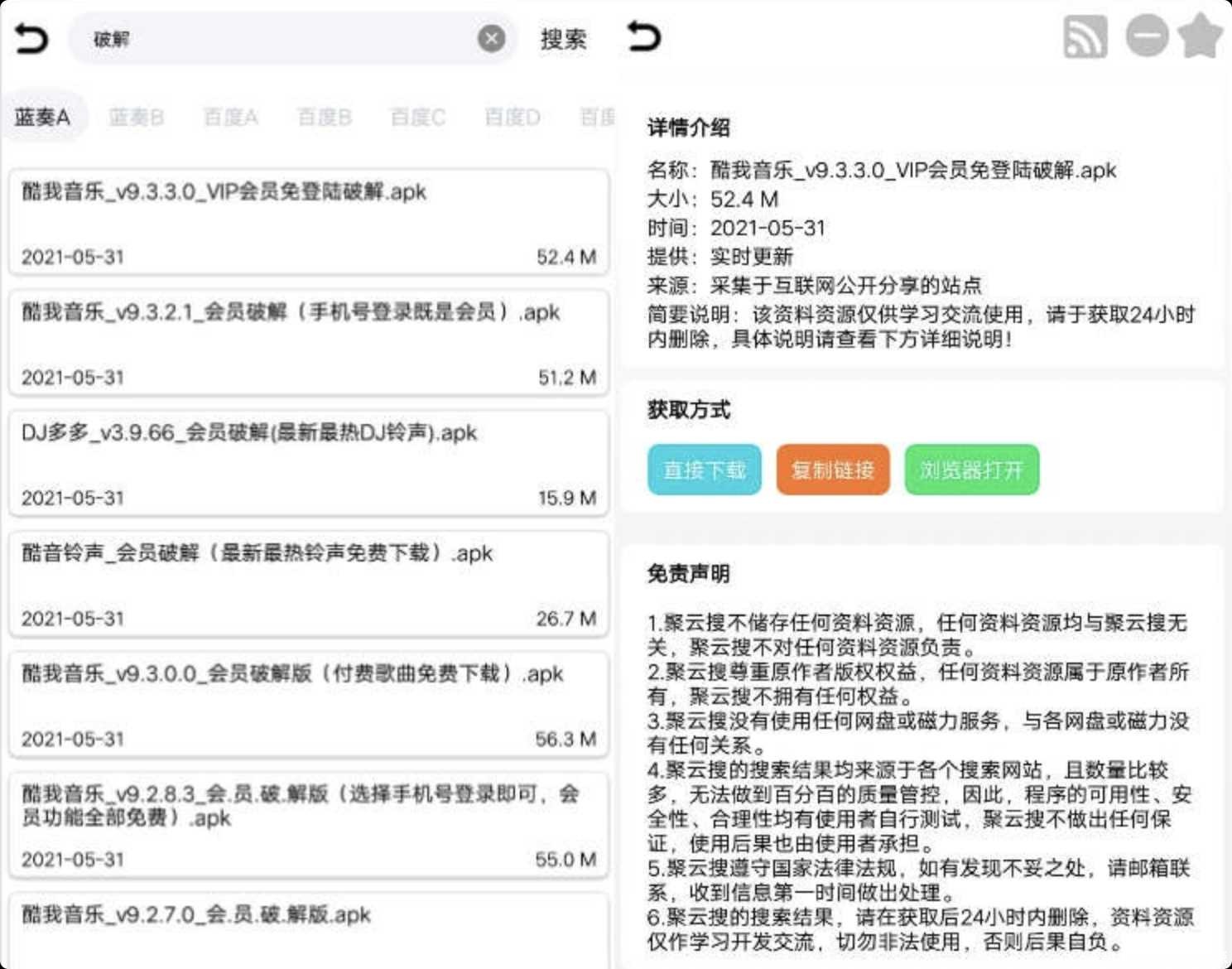The width and height of the screenshot is (1232, 969).
Task: Click the gray minus circle icon
Action: 1147,36
